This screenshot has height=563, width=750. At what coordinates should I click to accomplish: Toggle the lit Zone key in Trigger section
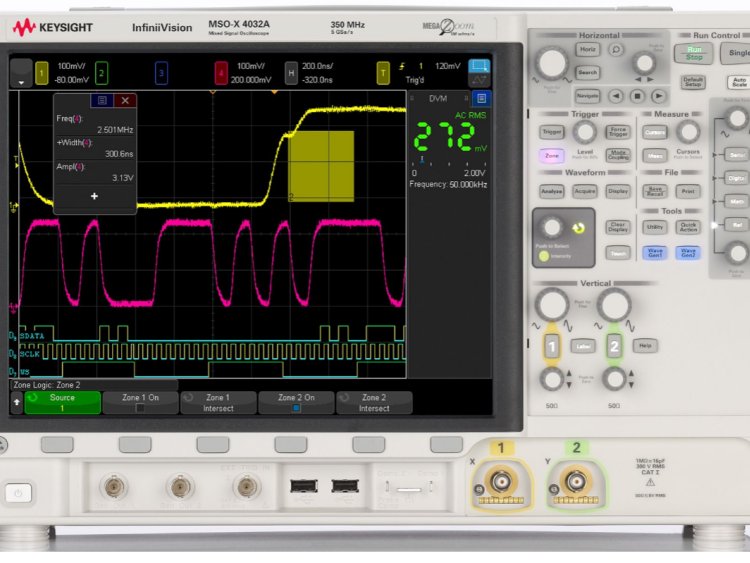point(551,155)
